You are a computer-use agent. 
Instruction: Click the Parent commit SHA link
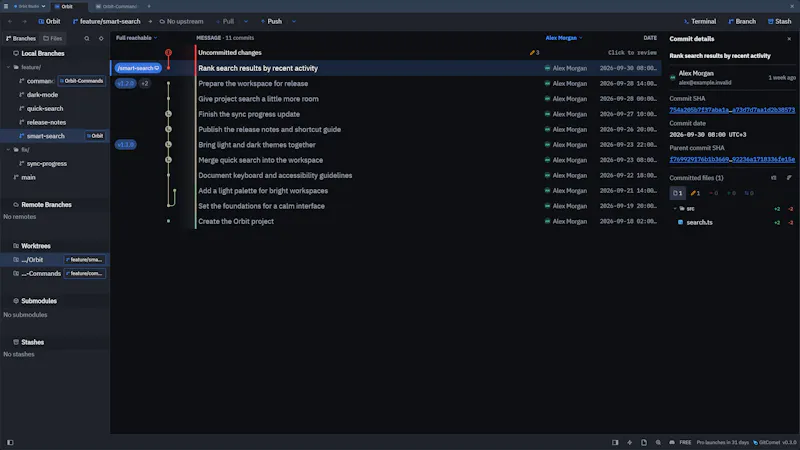pos(732,159)
